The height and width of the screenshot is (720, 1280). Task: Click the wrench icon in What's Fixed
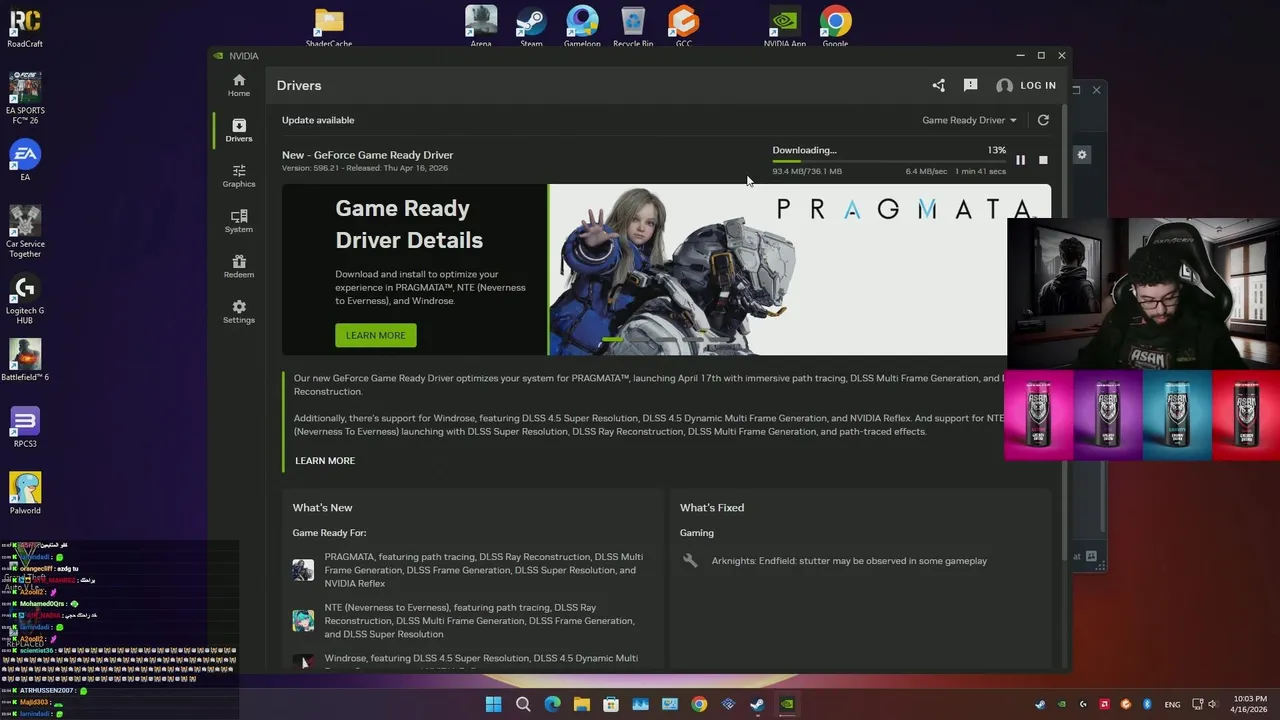[x=689, y=561]
